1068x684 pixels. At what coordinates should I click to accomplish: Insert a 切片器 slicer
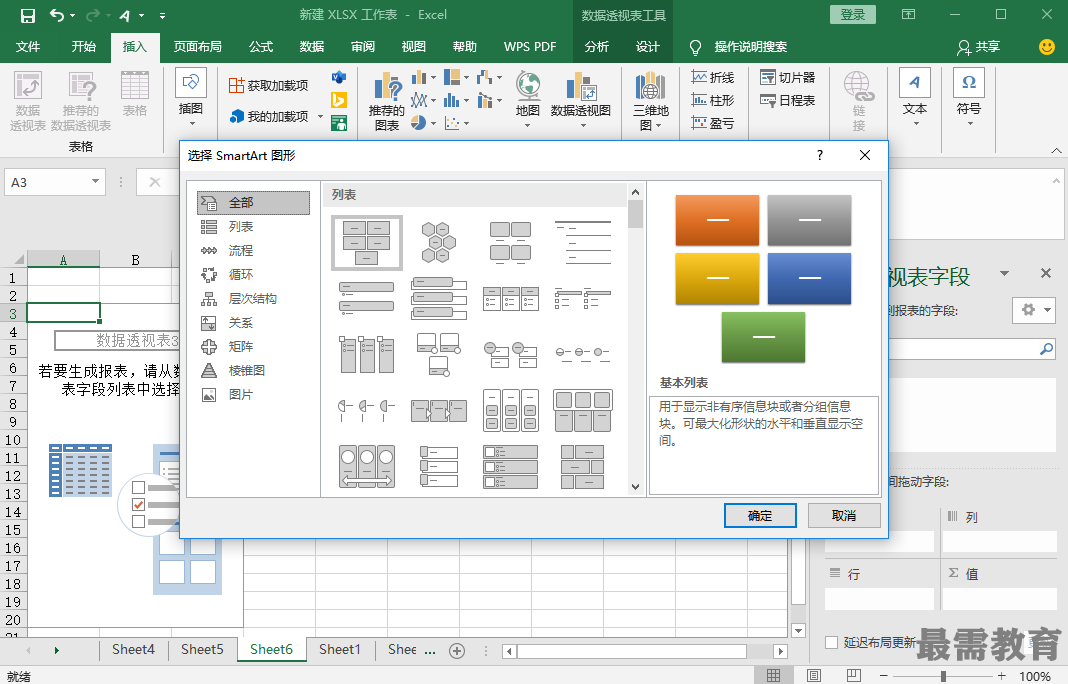coord(787,77)
